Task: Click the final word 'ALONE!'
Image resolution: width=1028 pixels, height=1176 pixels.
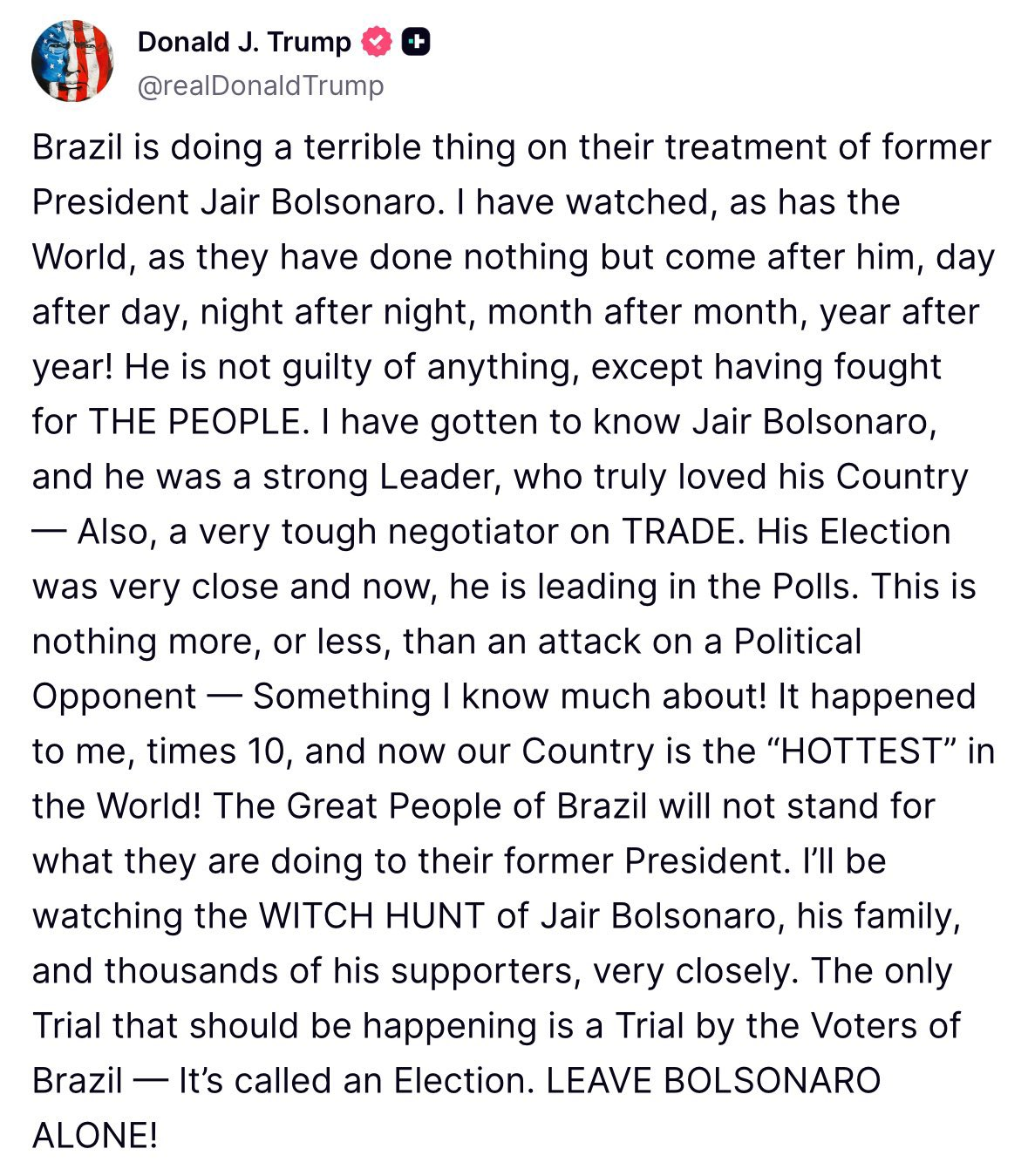Action: point(95,1136)
